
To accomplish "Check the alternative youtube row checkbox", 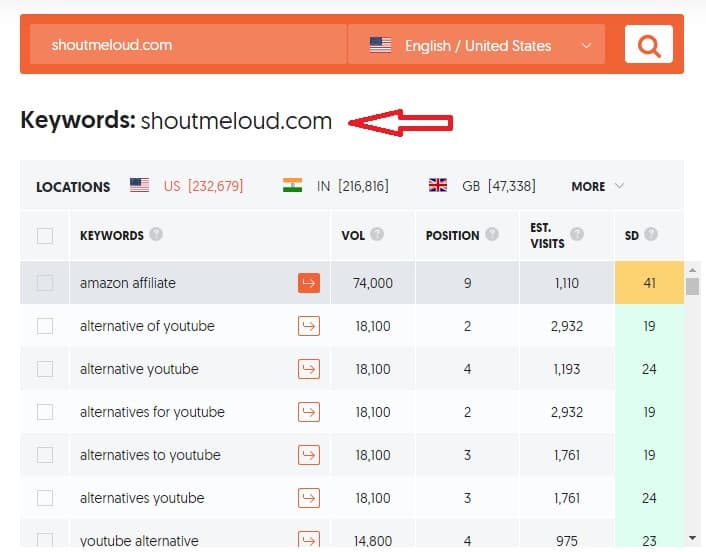I will 45,369.
